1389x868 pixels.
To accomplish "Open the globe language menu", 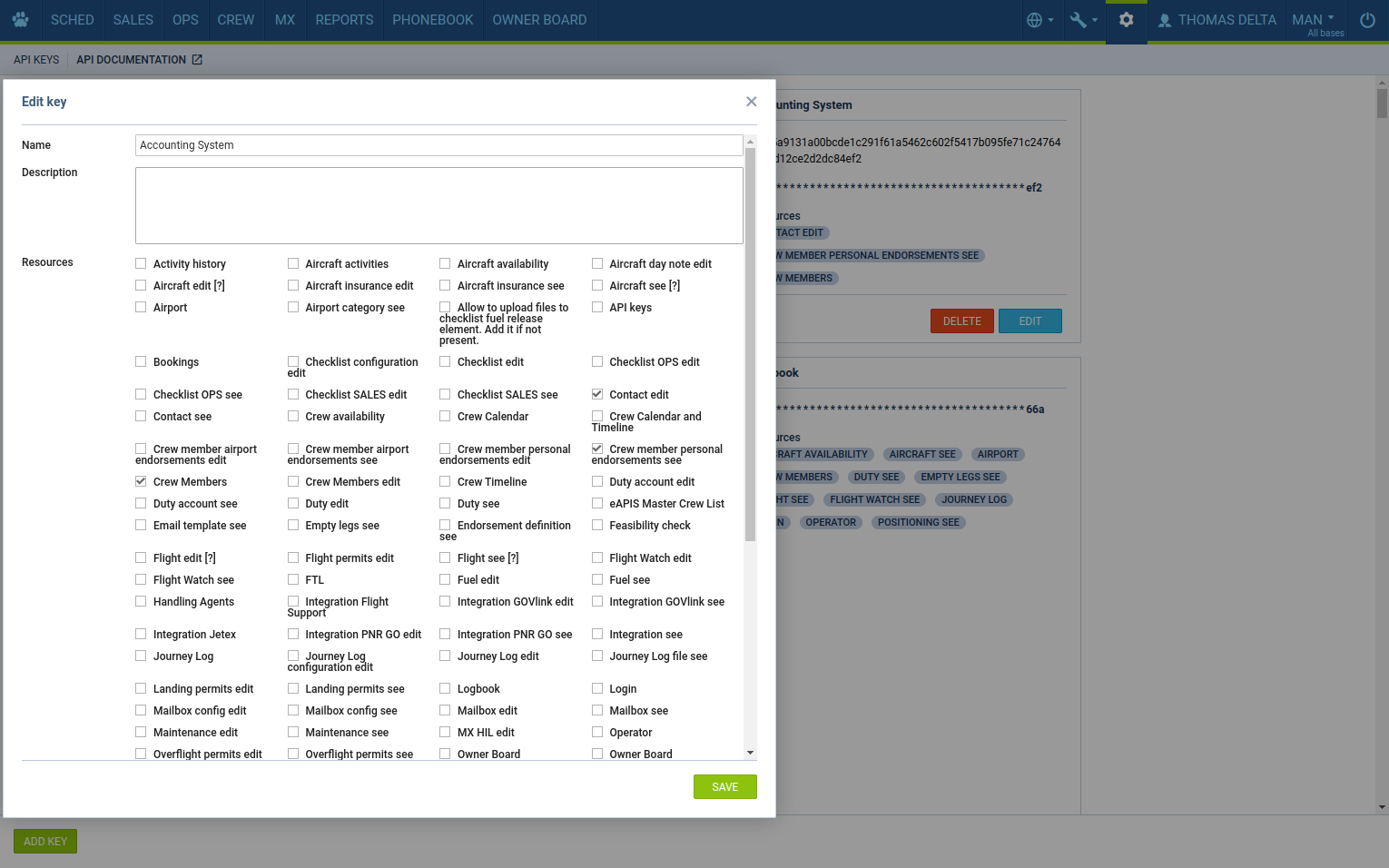I will click(1039, 20).
